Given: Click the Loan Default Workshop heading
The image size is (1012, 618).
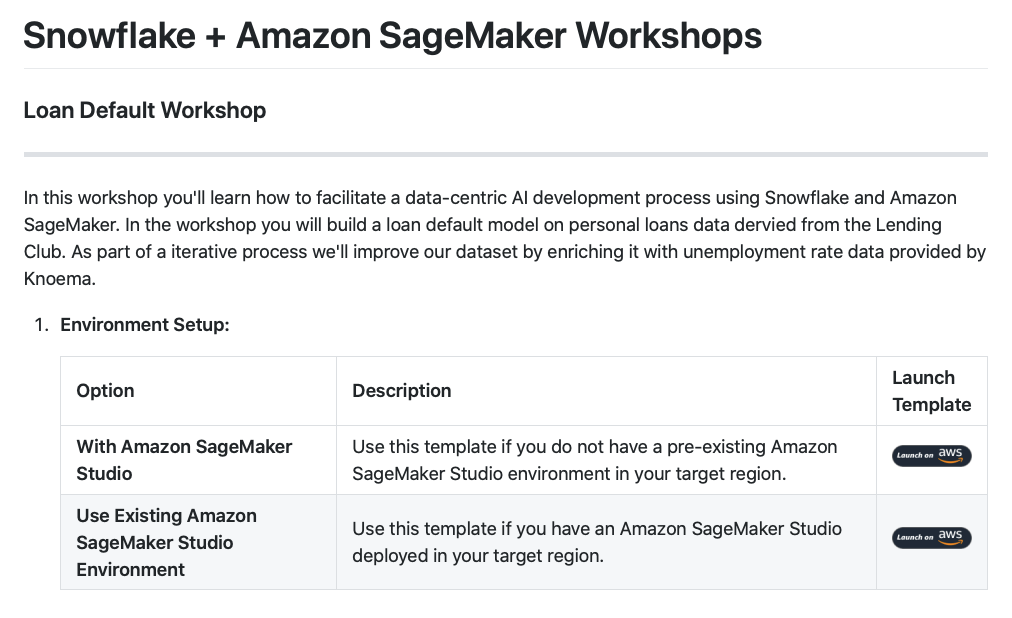Looking at the screenshot, I should 145,110.
